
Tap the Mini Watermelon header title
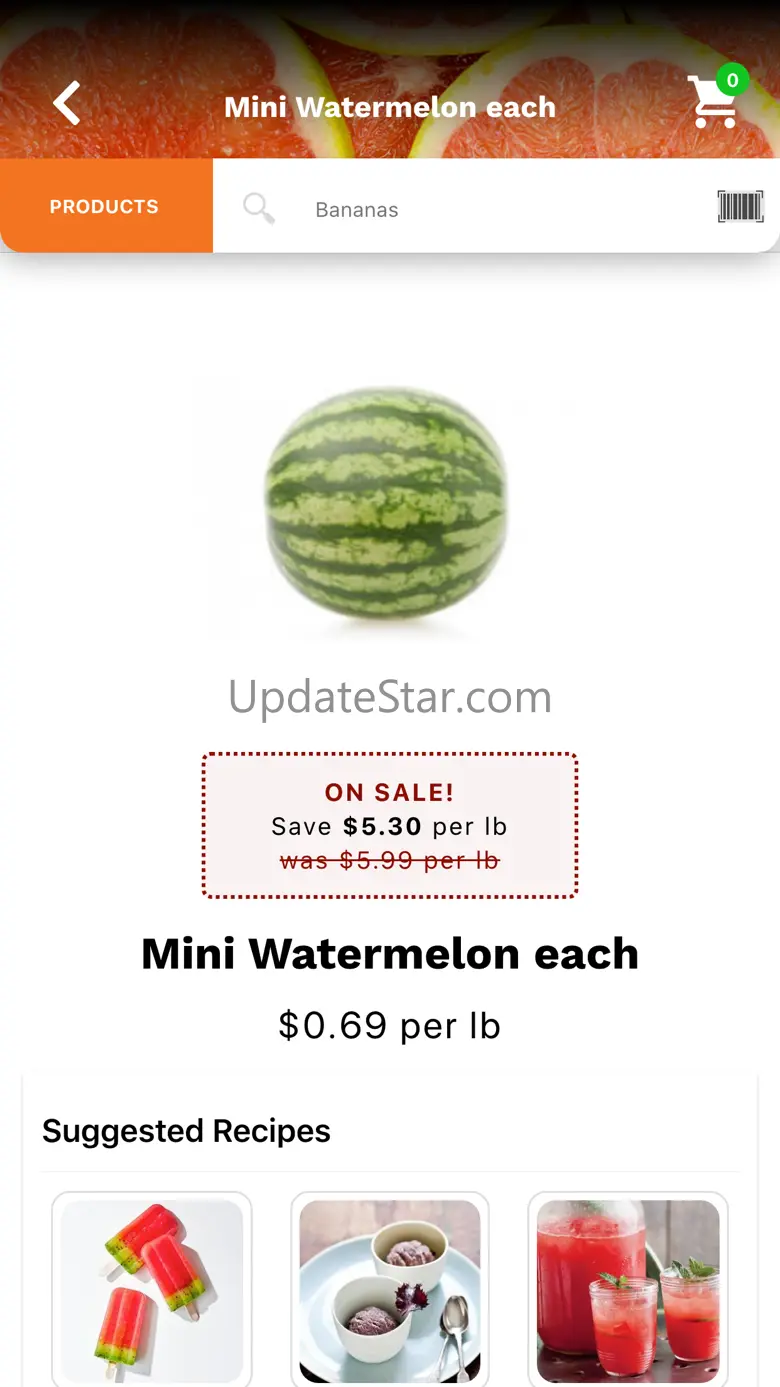390,107
